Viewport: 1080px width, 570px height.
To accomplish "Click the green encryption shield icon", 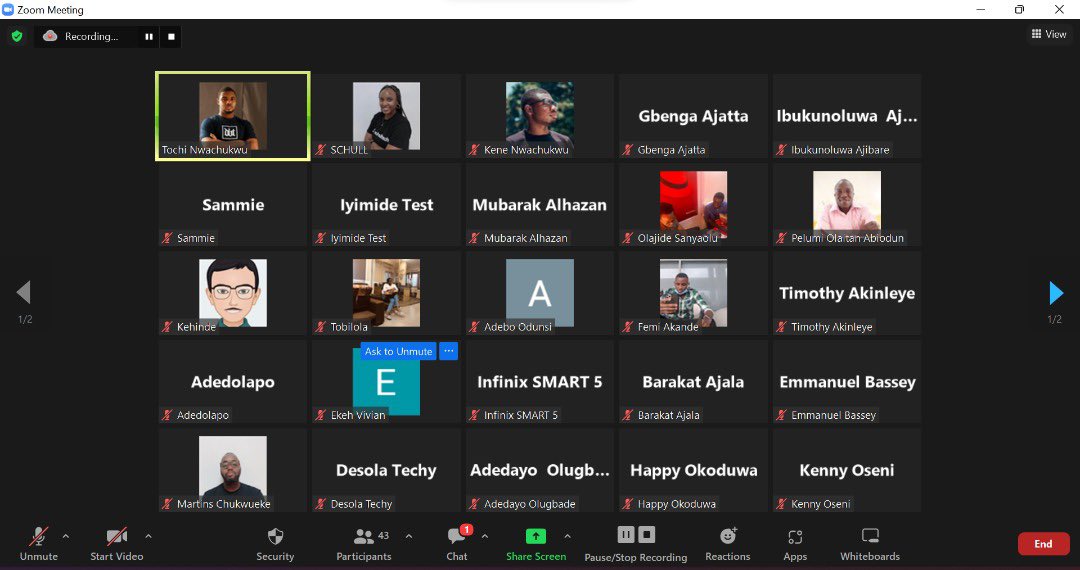I will coord(17,36).
